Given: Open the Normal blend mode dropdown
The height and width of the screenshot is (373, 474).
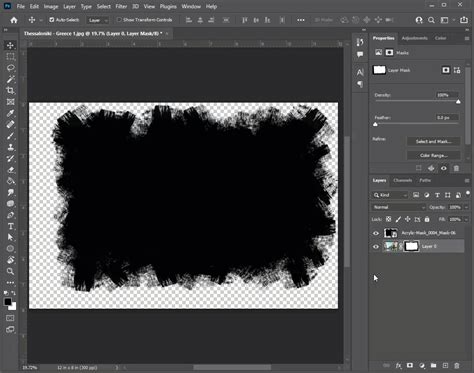Looking at the screenshot, I should pos(399,207).
